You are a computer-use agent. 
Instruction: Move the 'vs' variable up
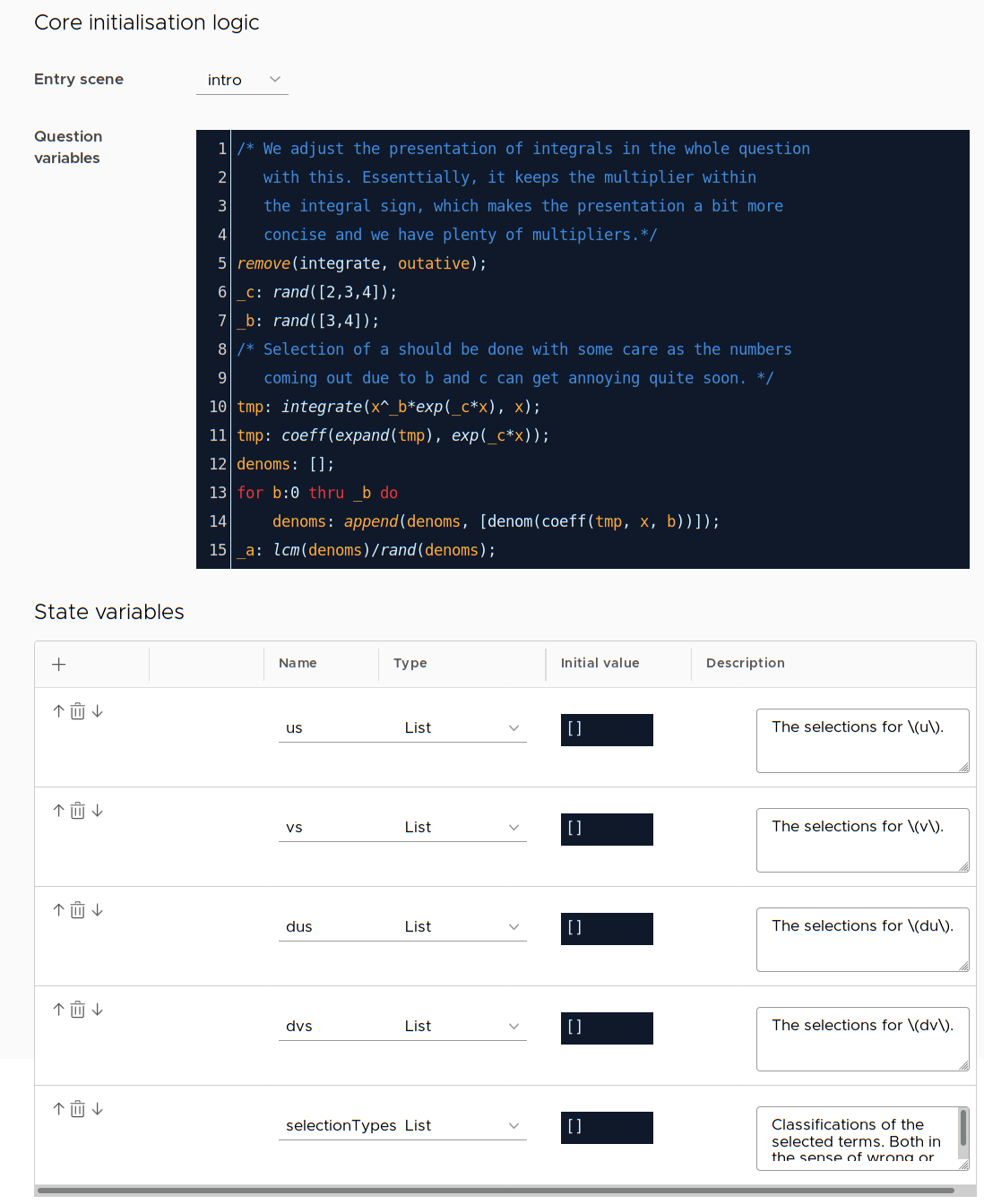(x=58, y=811)
